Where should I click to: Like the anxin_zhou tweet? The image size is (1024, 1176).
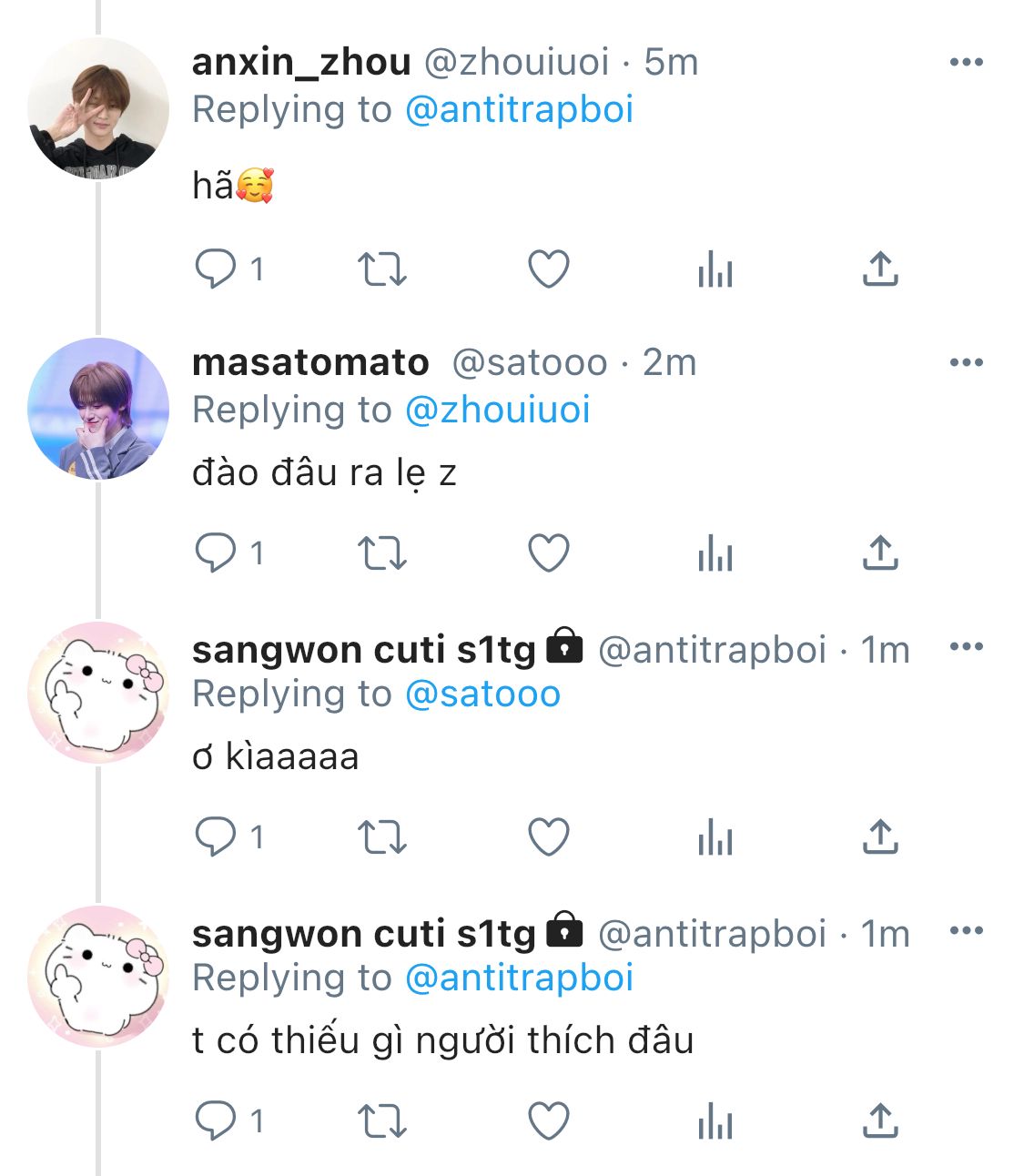point(549,269)
